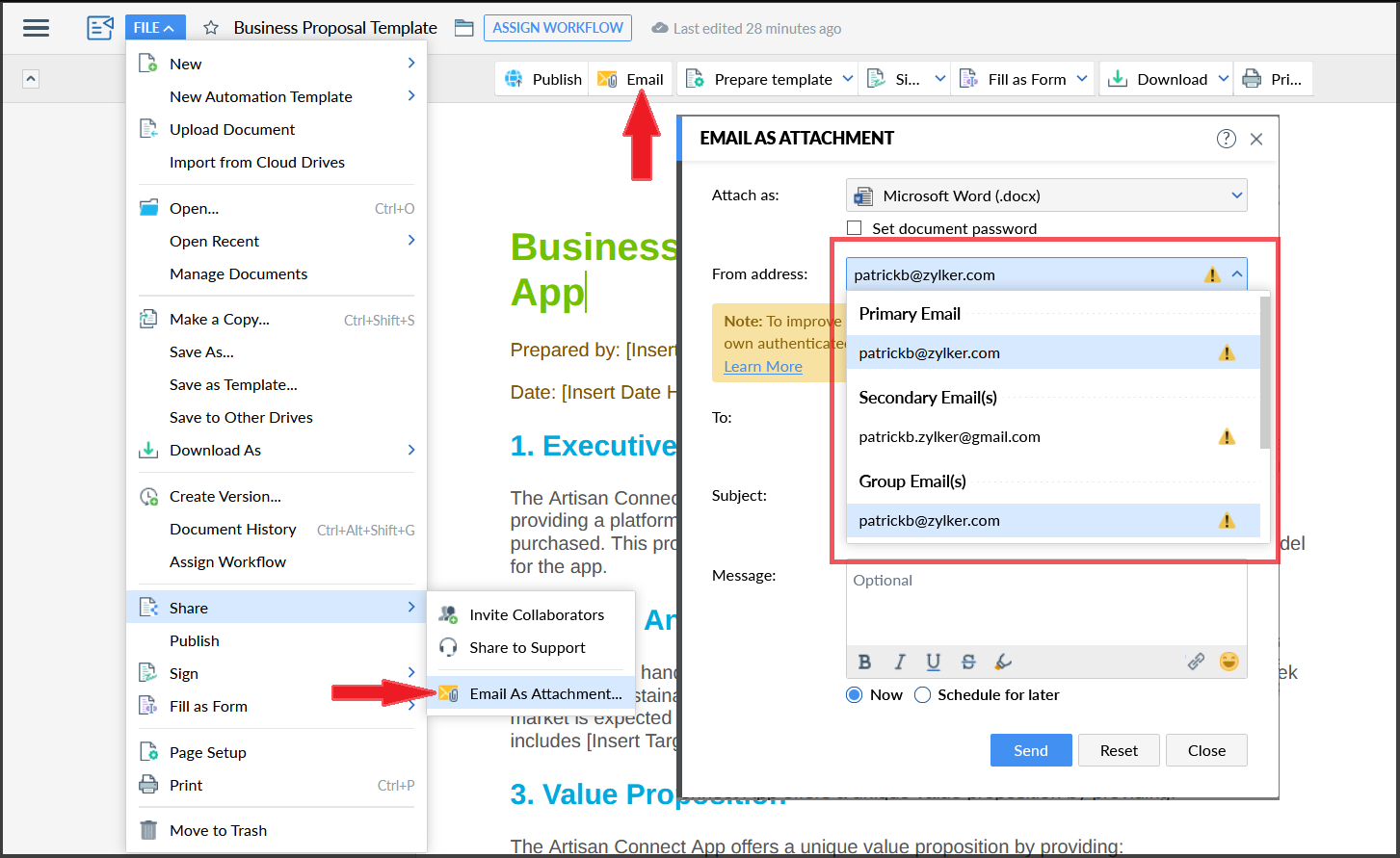Select Share to Support option
The width and height of the screenshot is (1400, 858).
[x=531, y=647]
